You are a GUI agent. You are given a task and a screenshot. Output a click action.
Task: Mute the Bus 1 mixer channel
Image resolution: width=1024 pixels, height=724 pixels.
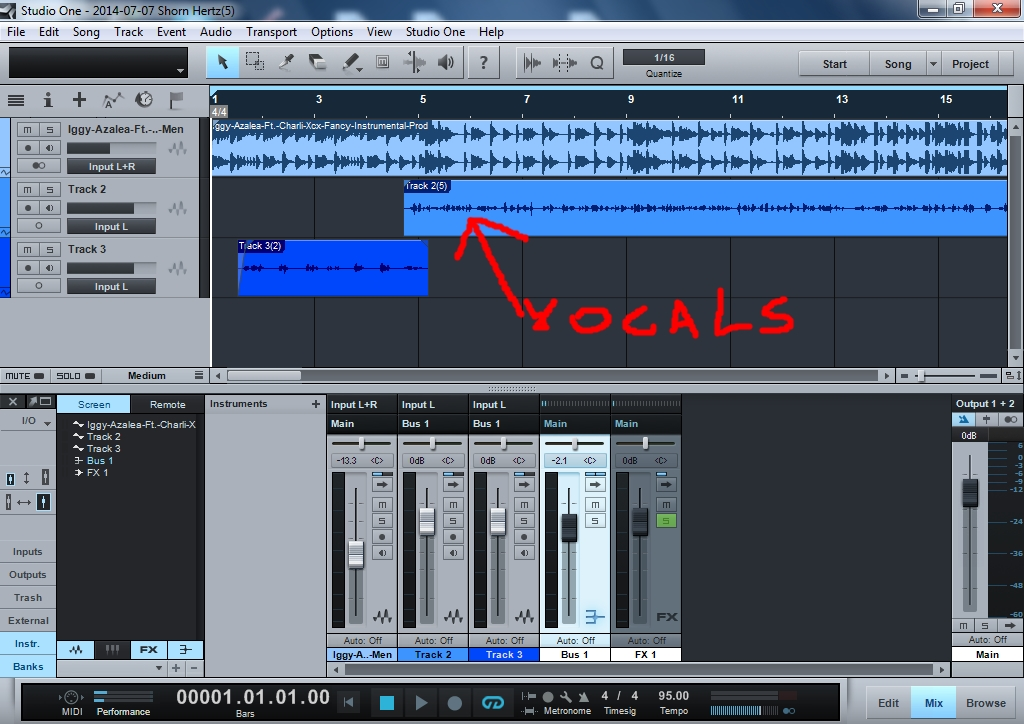[595, 505]
